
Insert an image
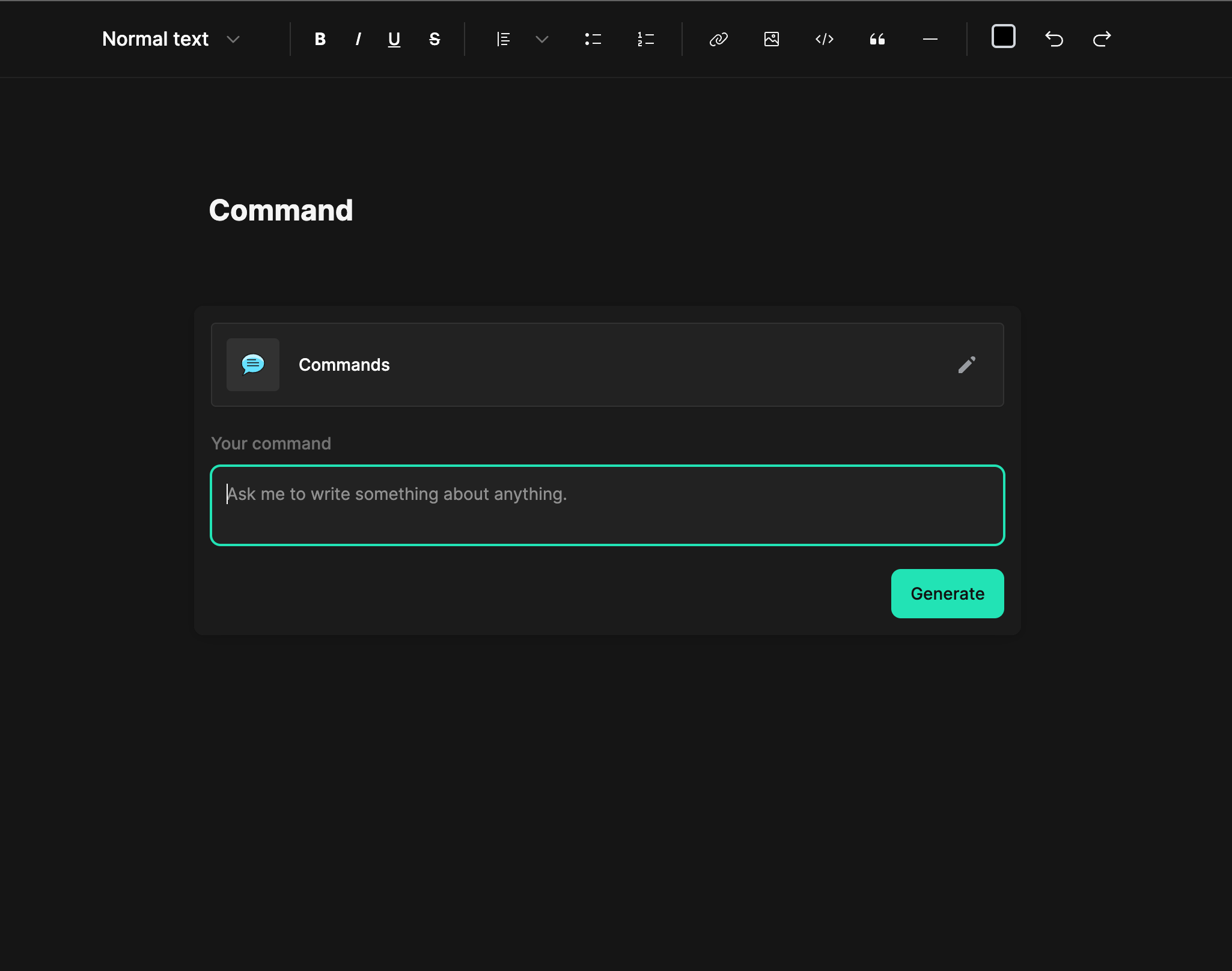[772, 39]
